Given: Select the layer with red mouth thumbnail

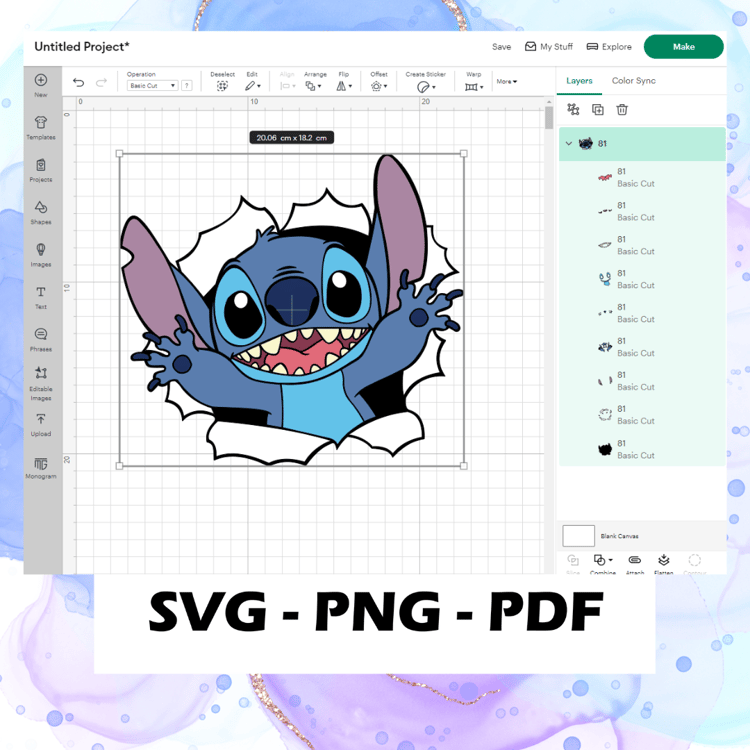Looking at the screenshot, I should pyautogui.click(x=642, y=177).
